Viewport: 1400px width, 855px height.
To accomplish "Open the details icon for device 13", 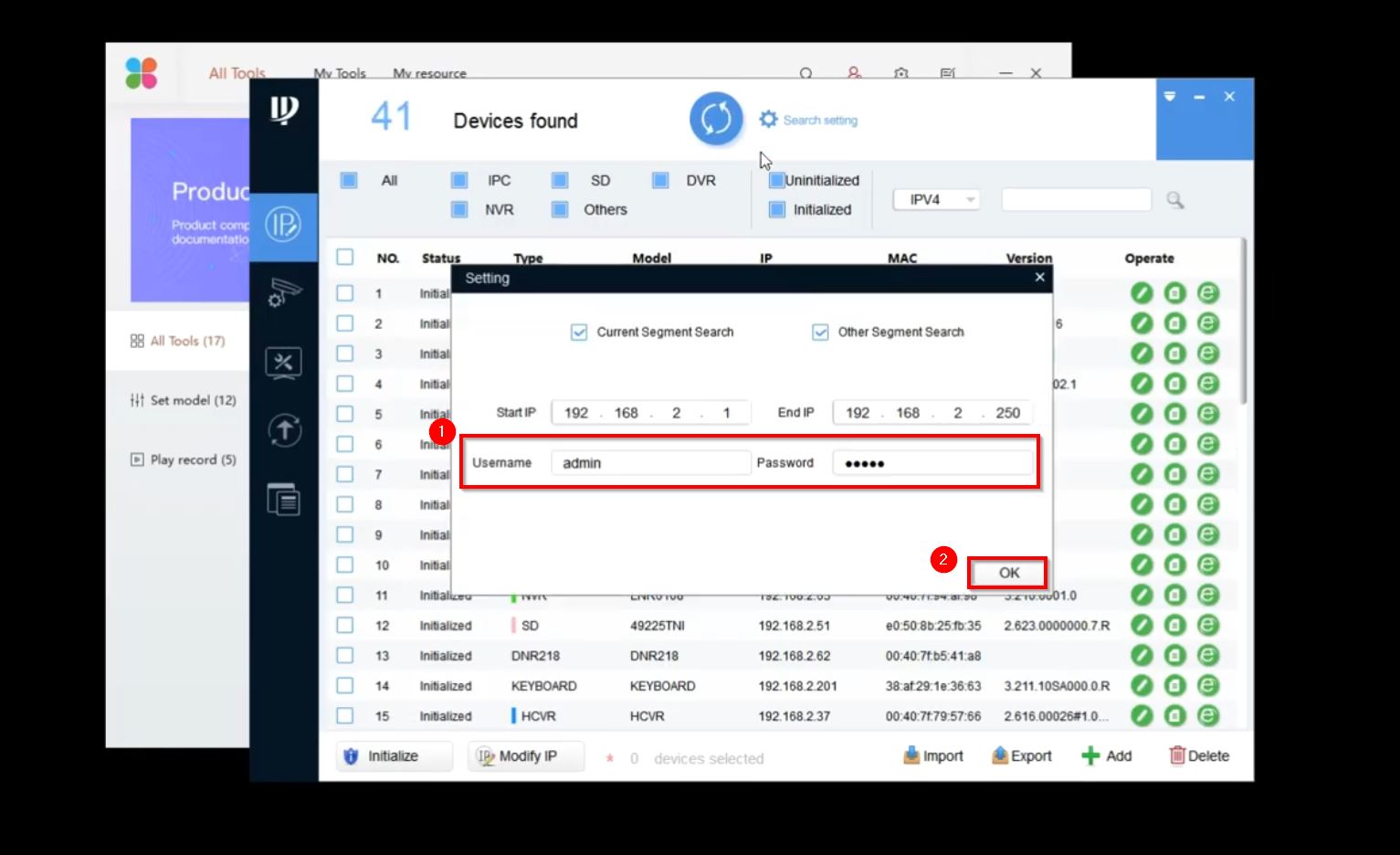I will tap(1175, 655).
